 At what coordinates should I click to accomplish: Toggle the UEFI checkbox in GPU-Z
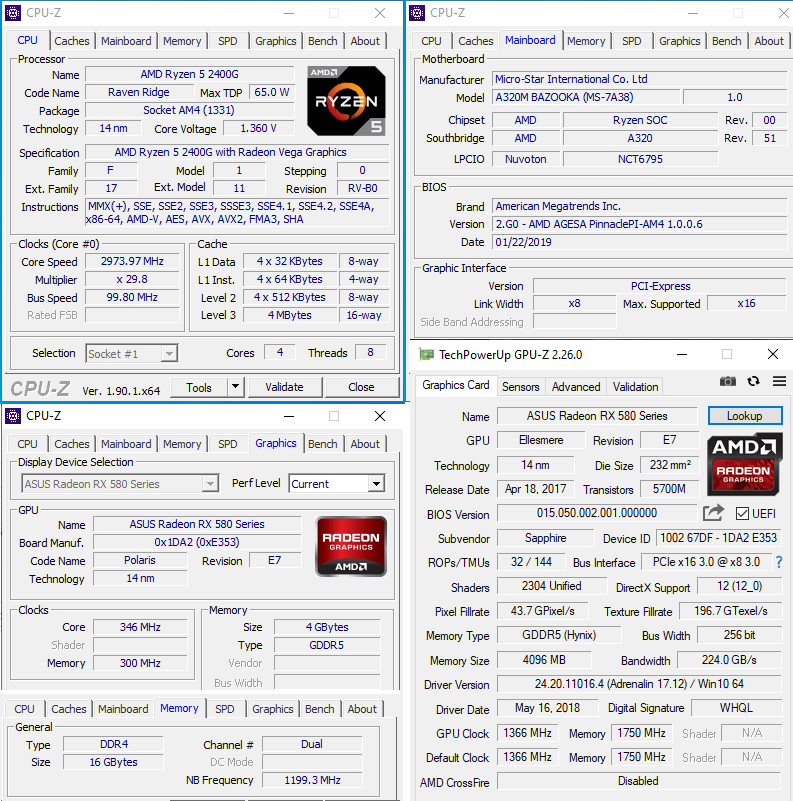(x=742, y=513)
